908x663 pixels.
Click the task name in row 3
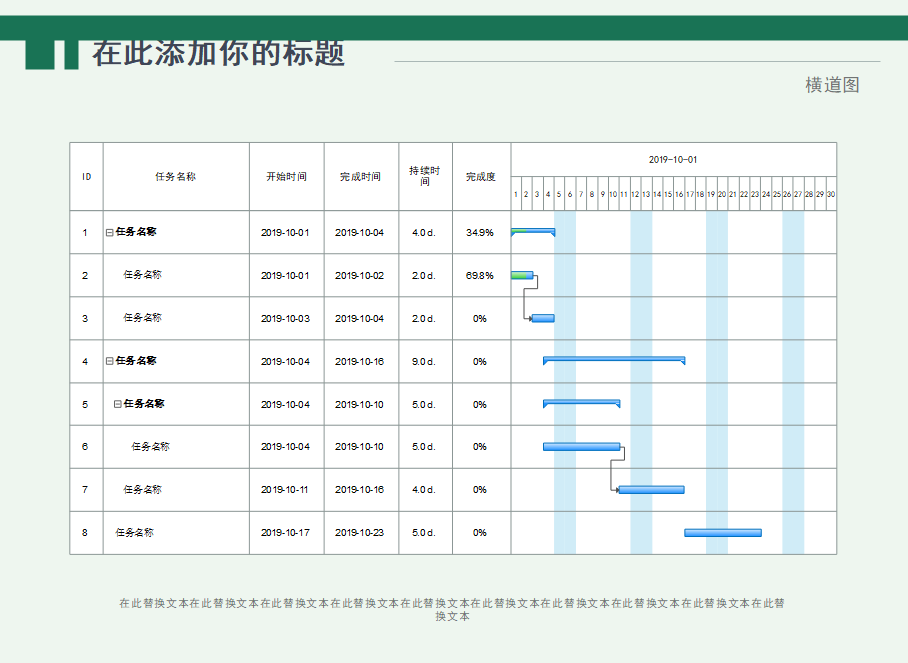142,317
